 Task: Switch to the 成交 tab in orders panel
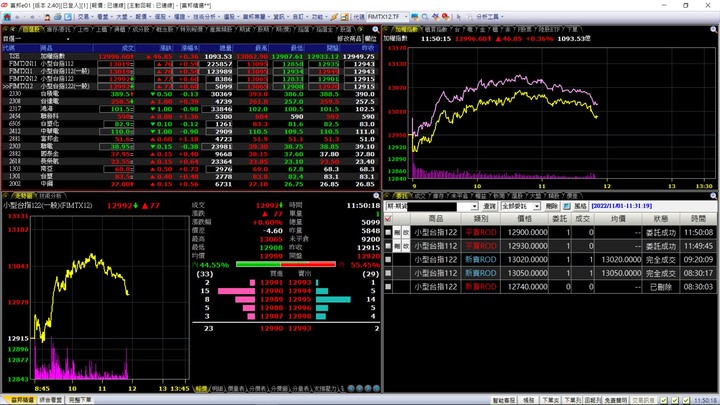[420, 196]
